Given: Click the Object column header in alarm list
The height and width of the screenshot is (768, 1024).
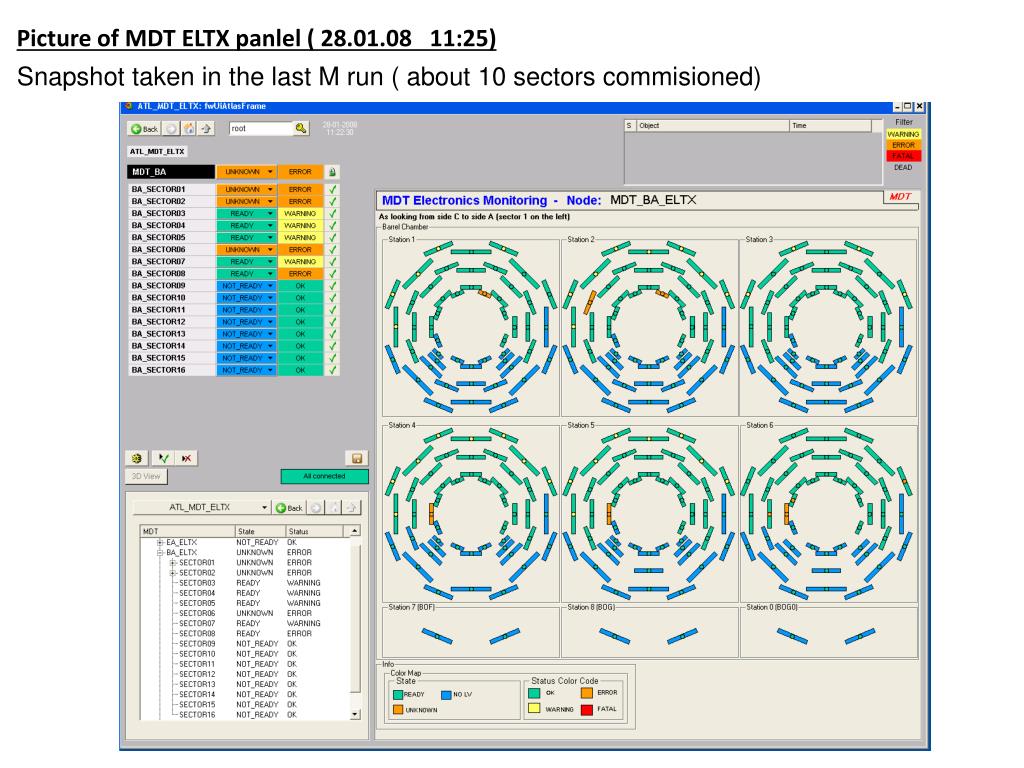Looking at the screenshot, I should [712, 125].
